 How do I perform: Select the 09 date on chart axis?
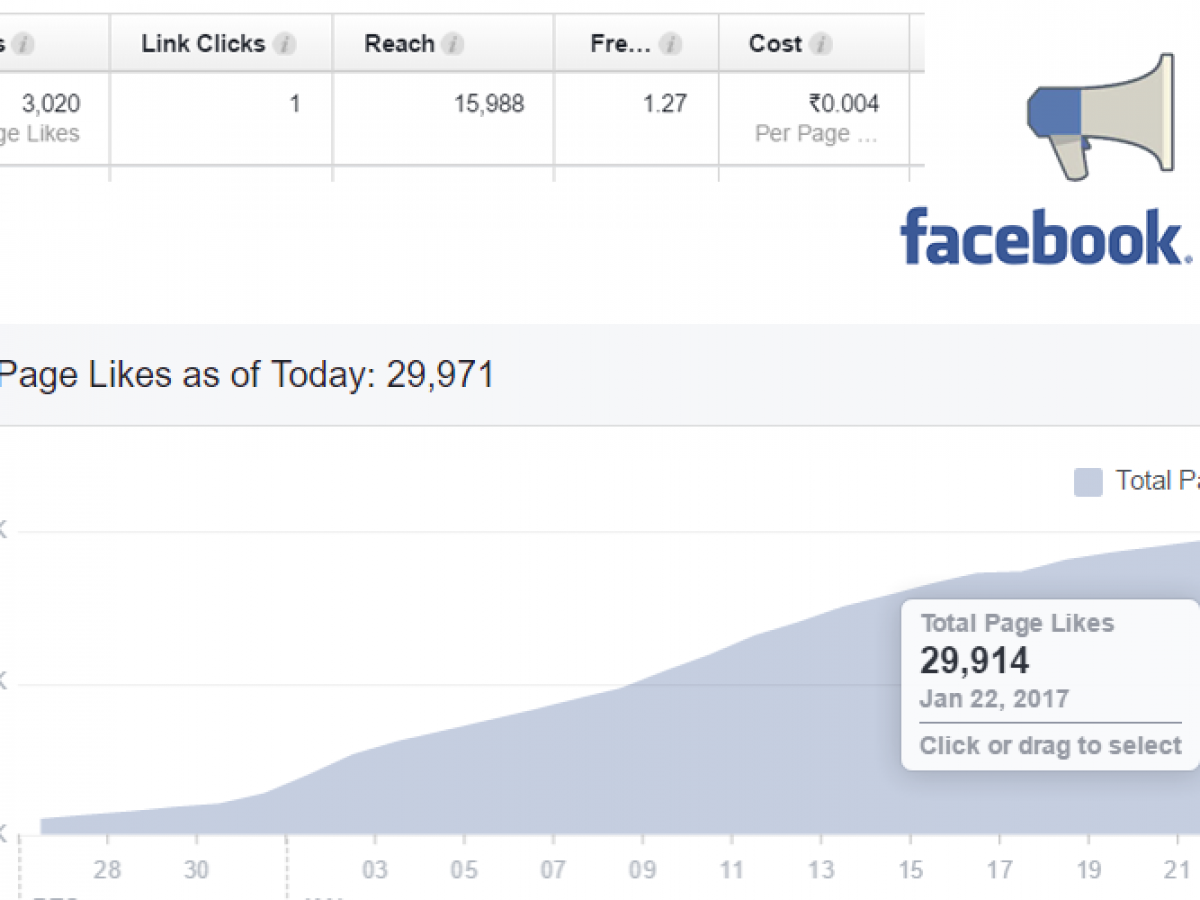coord(643,870)
